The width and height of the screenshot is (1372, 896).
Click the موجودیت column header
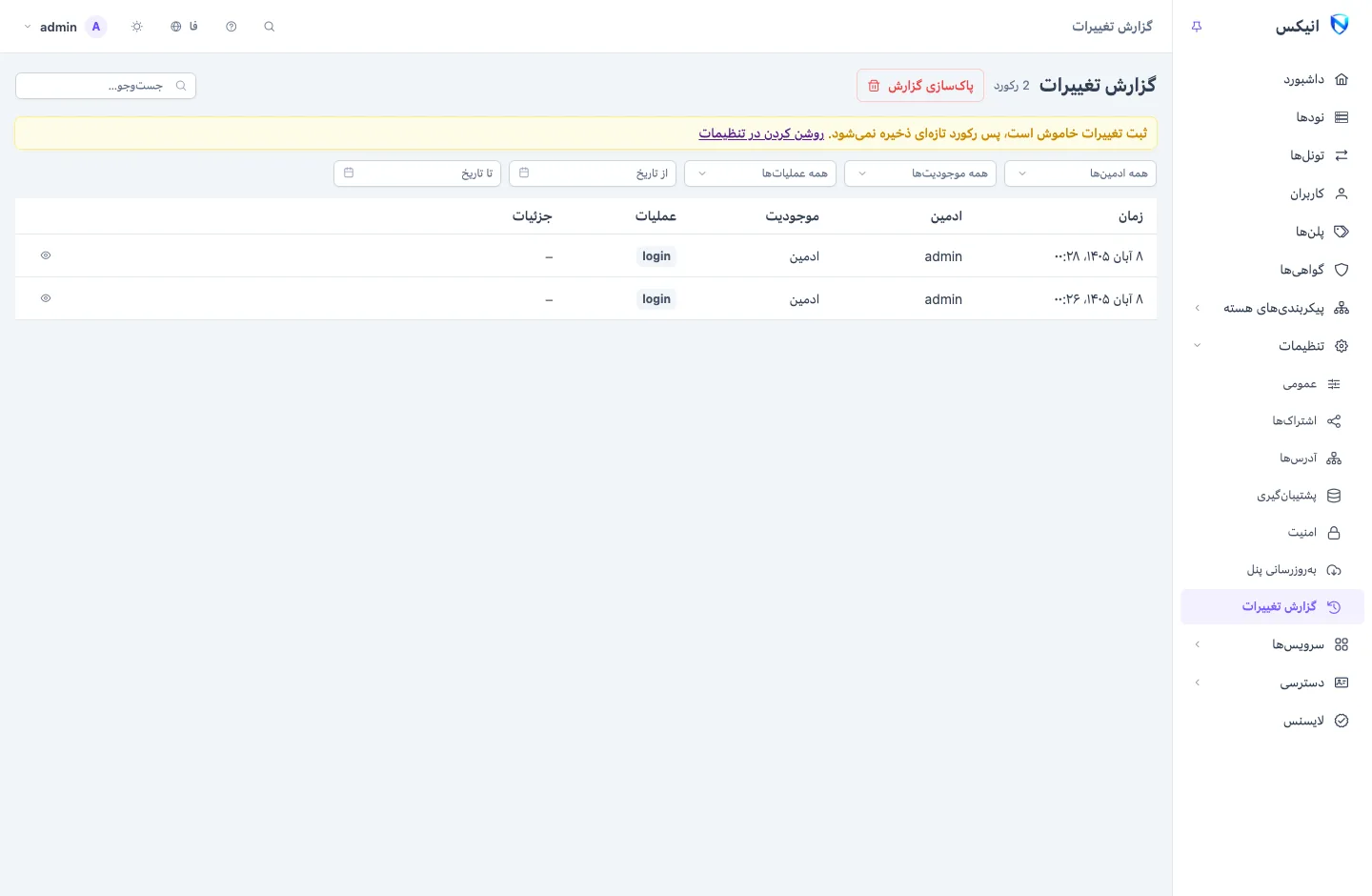coord(793,216)
